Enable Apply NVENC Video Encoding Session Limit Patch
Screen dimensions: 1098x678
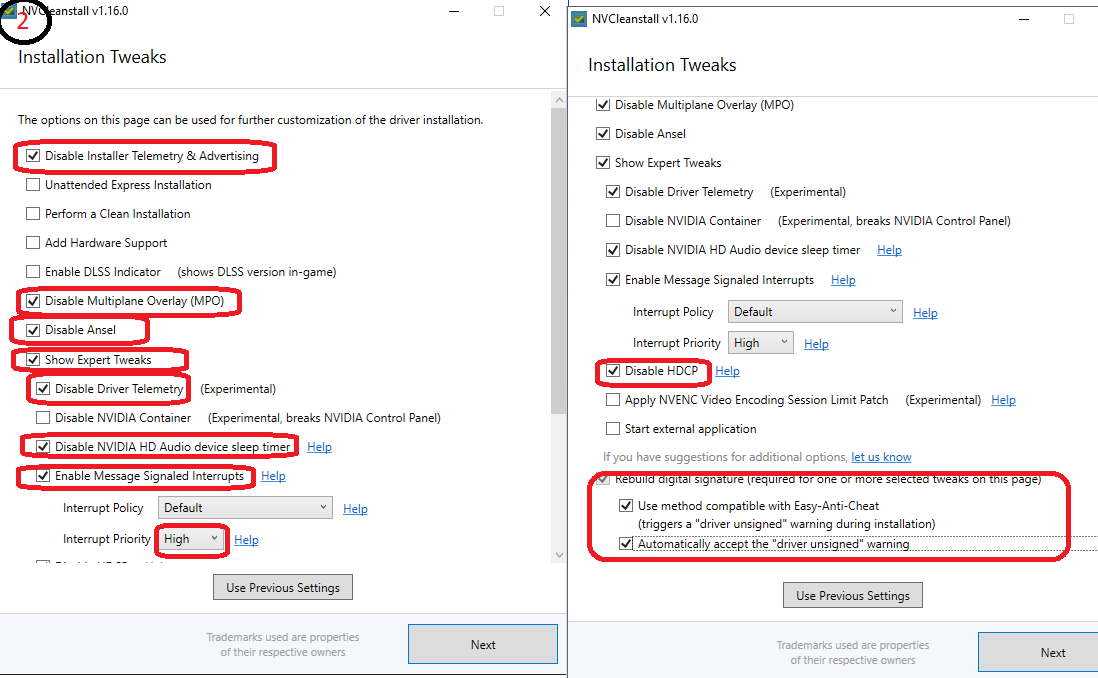613,399
